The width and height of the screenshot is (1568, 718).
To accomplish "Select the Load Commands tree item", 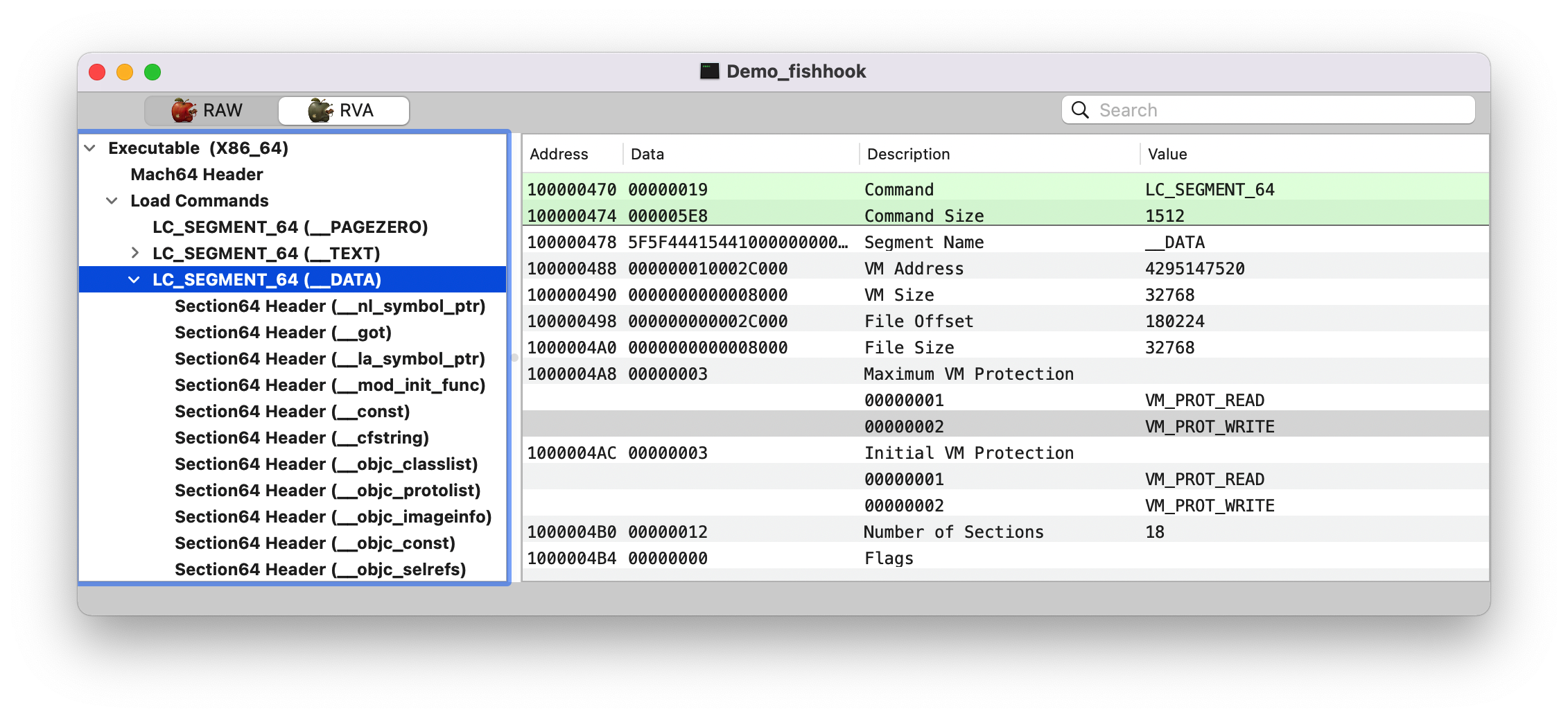I will [200, 201].
